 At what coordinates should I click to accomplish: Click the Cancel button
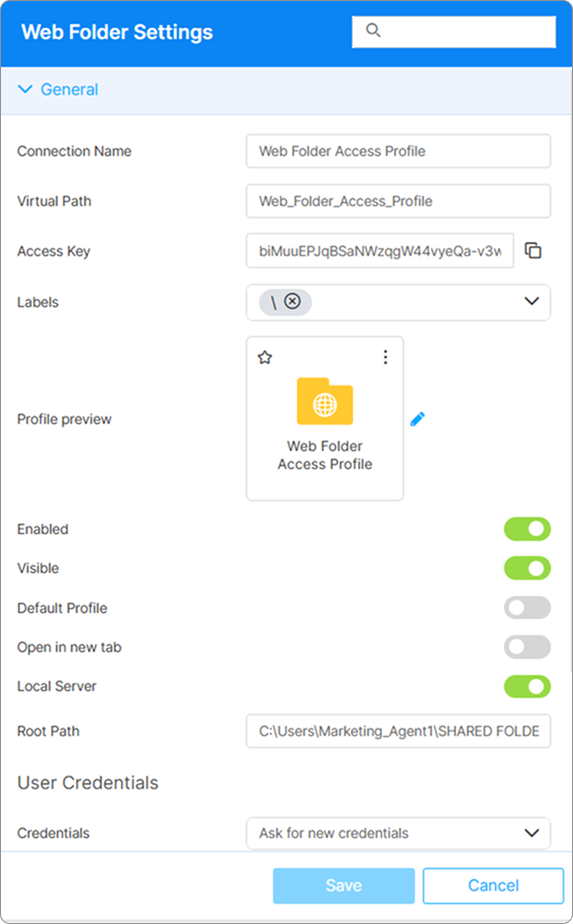[x=493, y=885]
